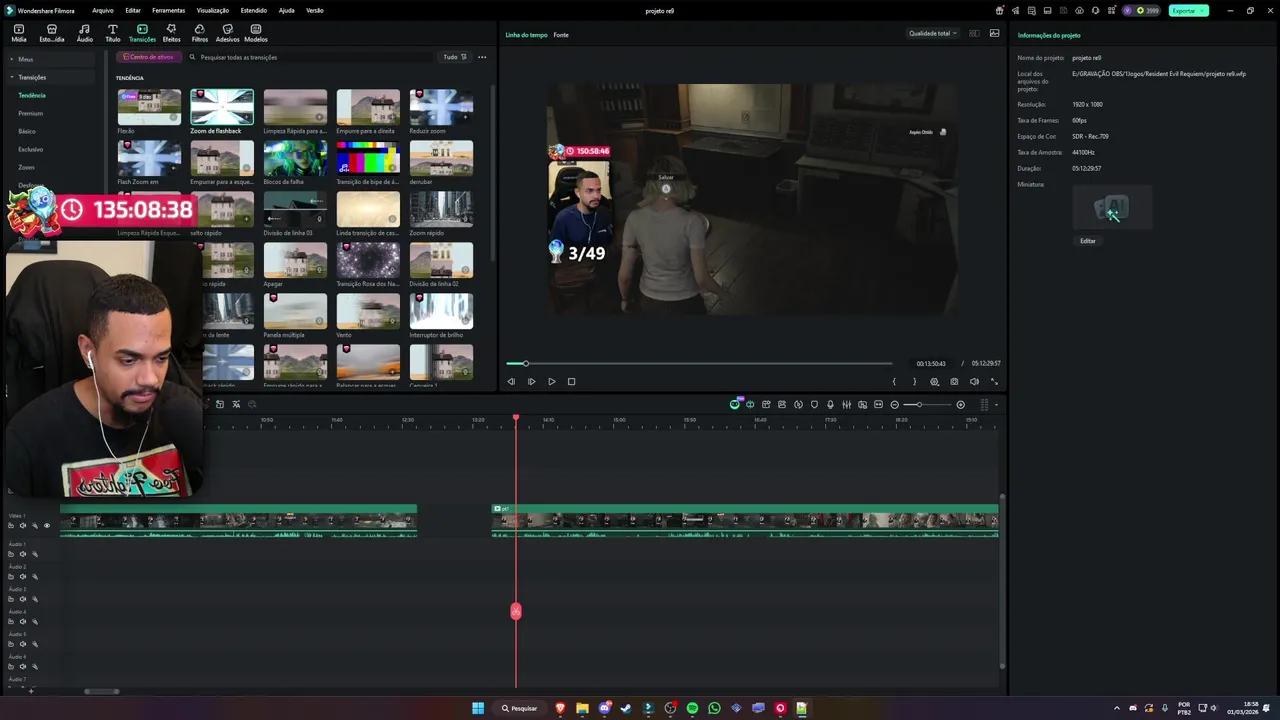The image size is (1280, 720).
Task: Open Spotify from the taskbar
Action: pyautogui.click(x=692, y=708)
